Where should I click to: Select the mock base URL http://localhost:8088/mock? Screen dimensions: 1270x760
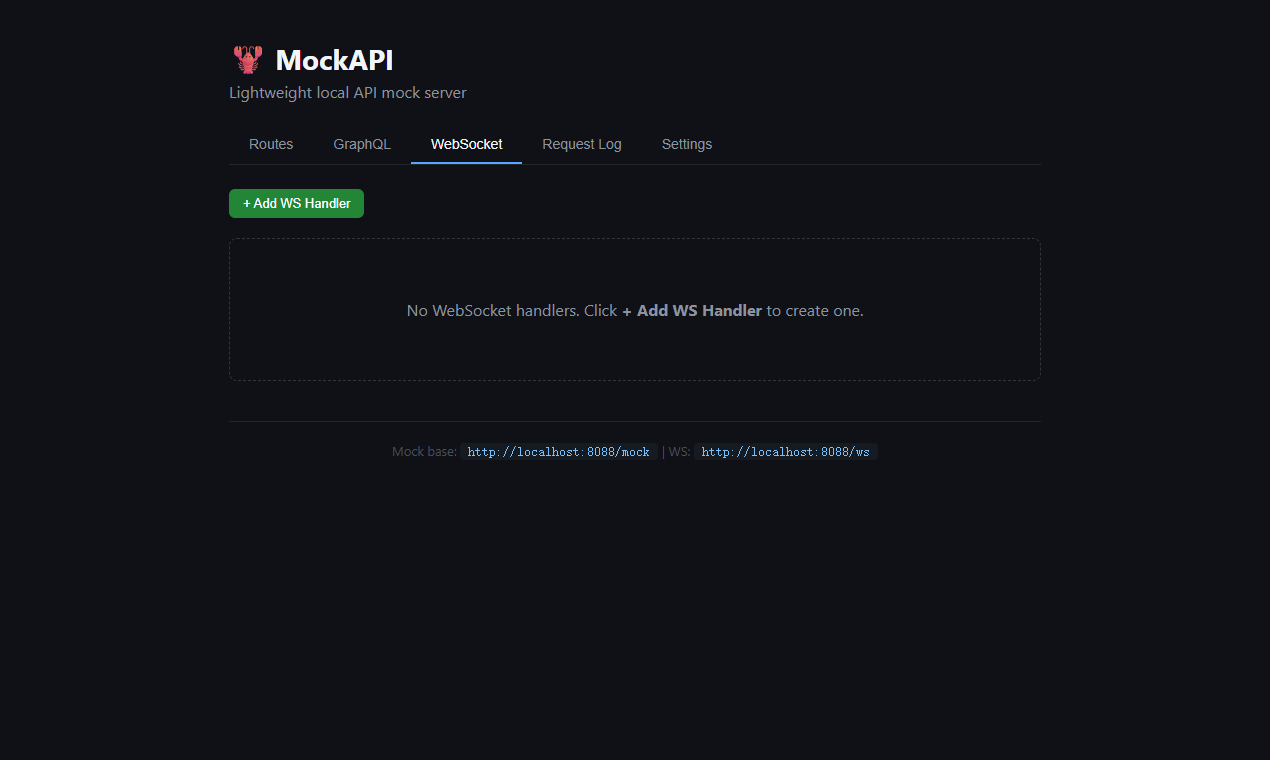coord(558,451)
